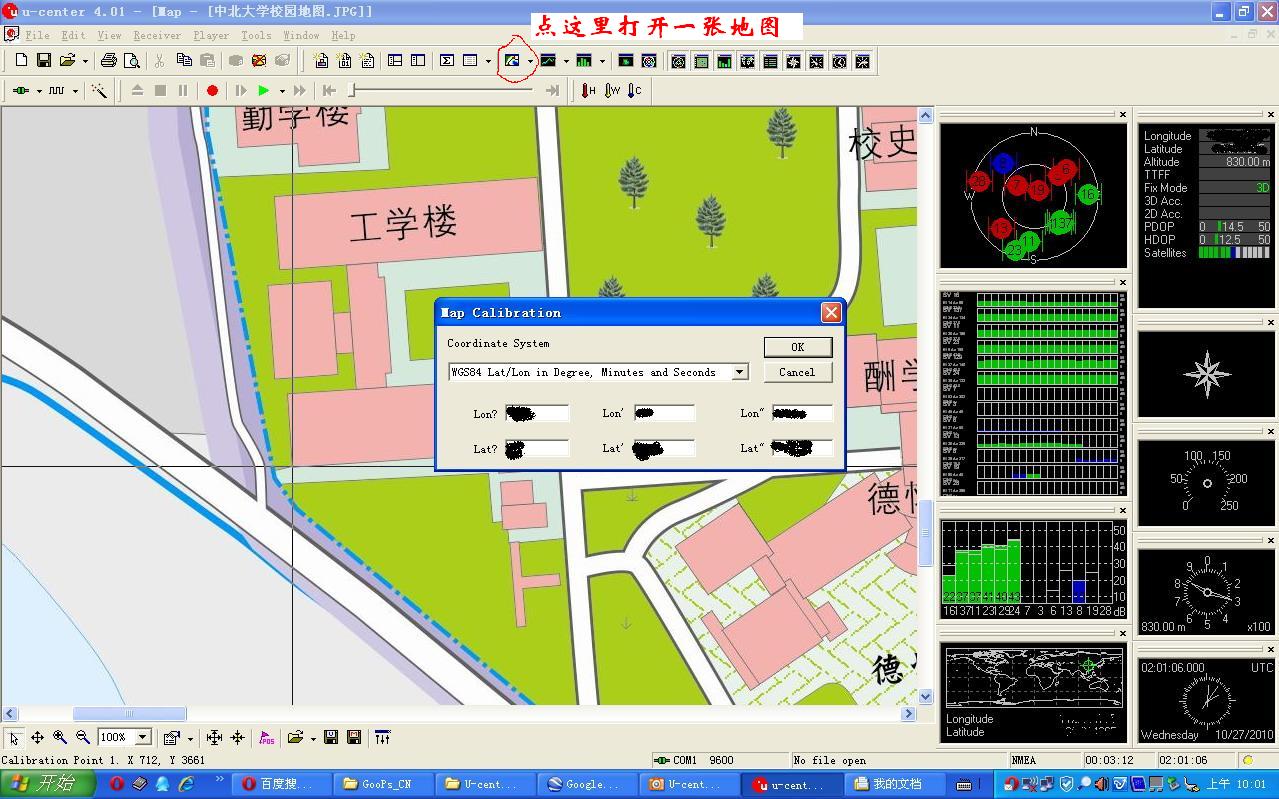Open Print Preview icon
The height and width of the screenshot is (799, 1279).
click(x=131, y=61)
